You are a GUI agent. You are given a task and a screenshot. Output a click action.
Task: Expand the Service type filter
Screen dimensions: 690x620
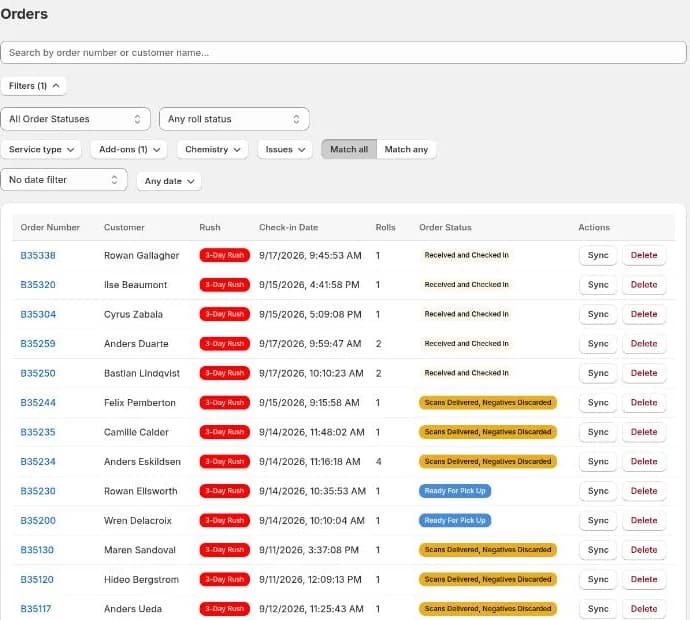tap(41, 150)
